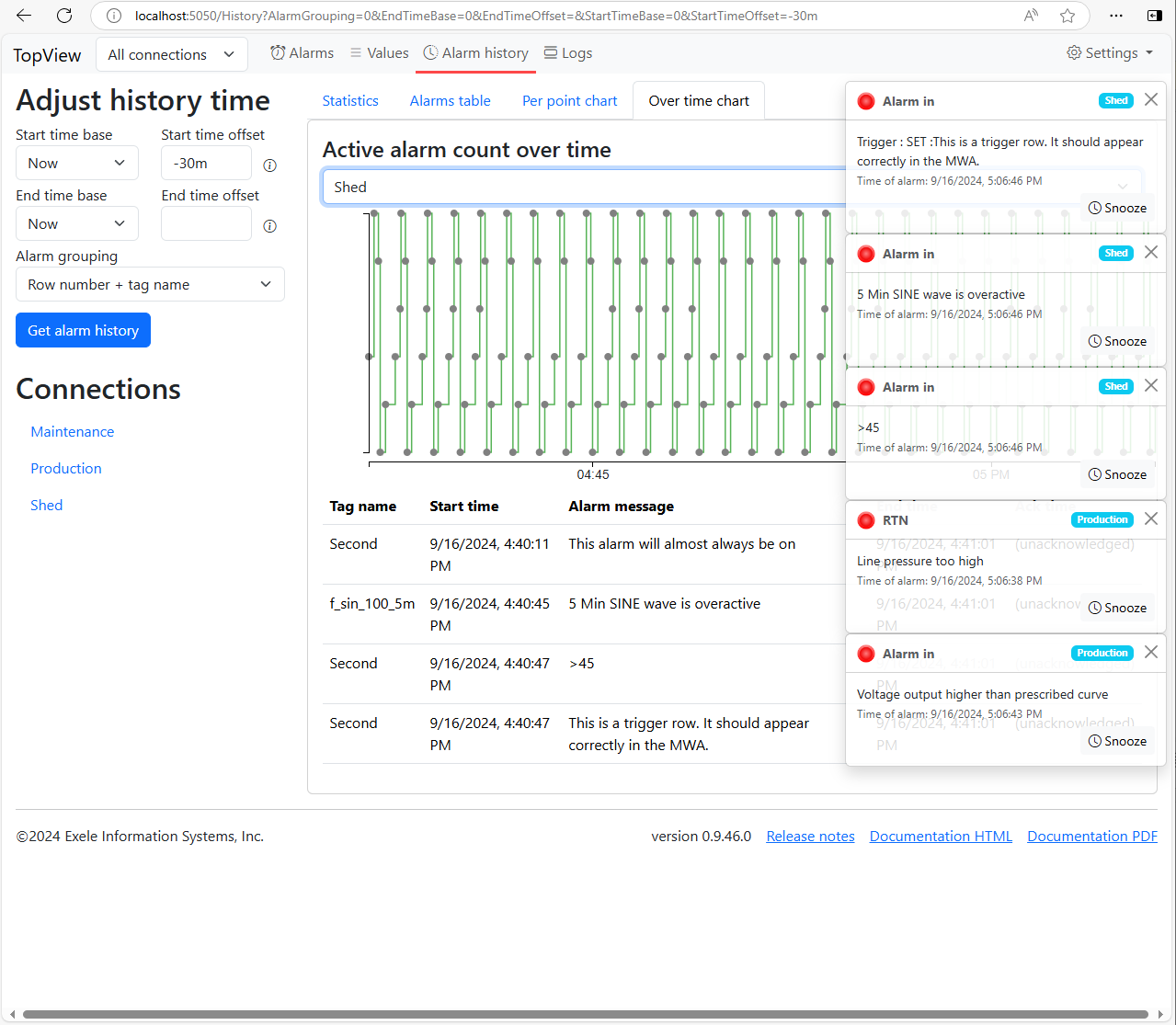
Task: Open the Production connection link
Action: (66, 468)
